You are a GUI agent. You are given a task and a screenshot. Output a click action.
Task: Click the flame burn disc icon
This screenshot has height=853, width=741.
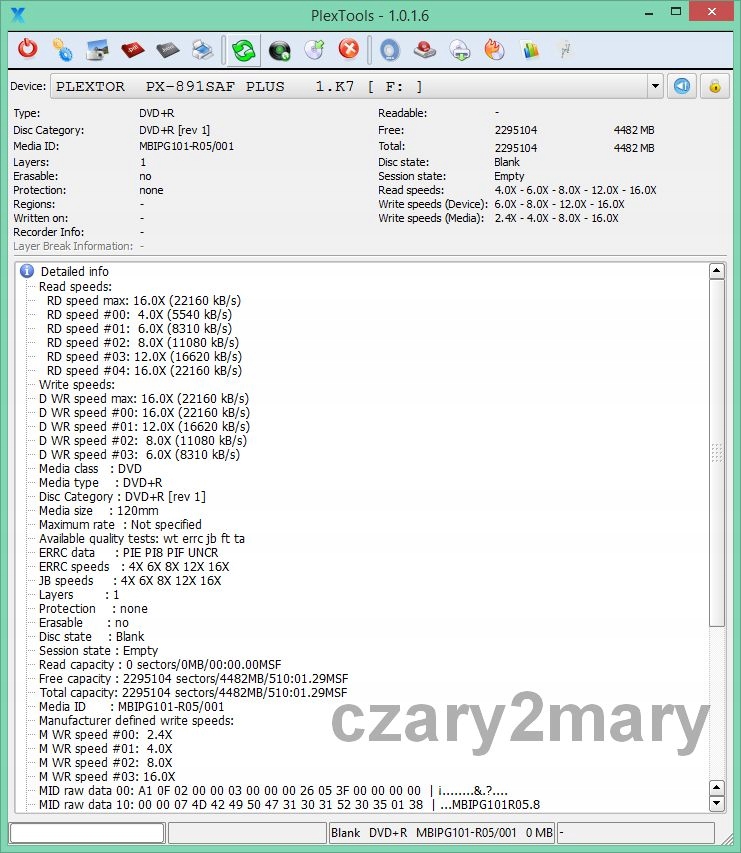pos(494,49)
